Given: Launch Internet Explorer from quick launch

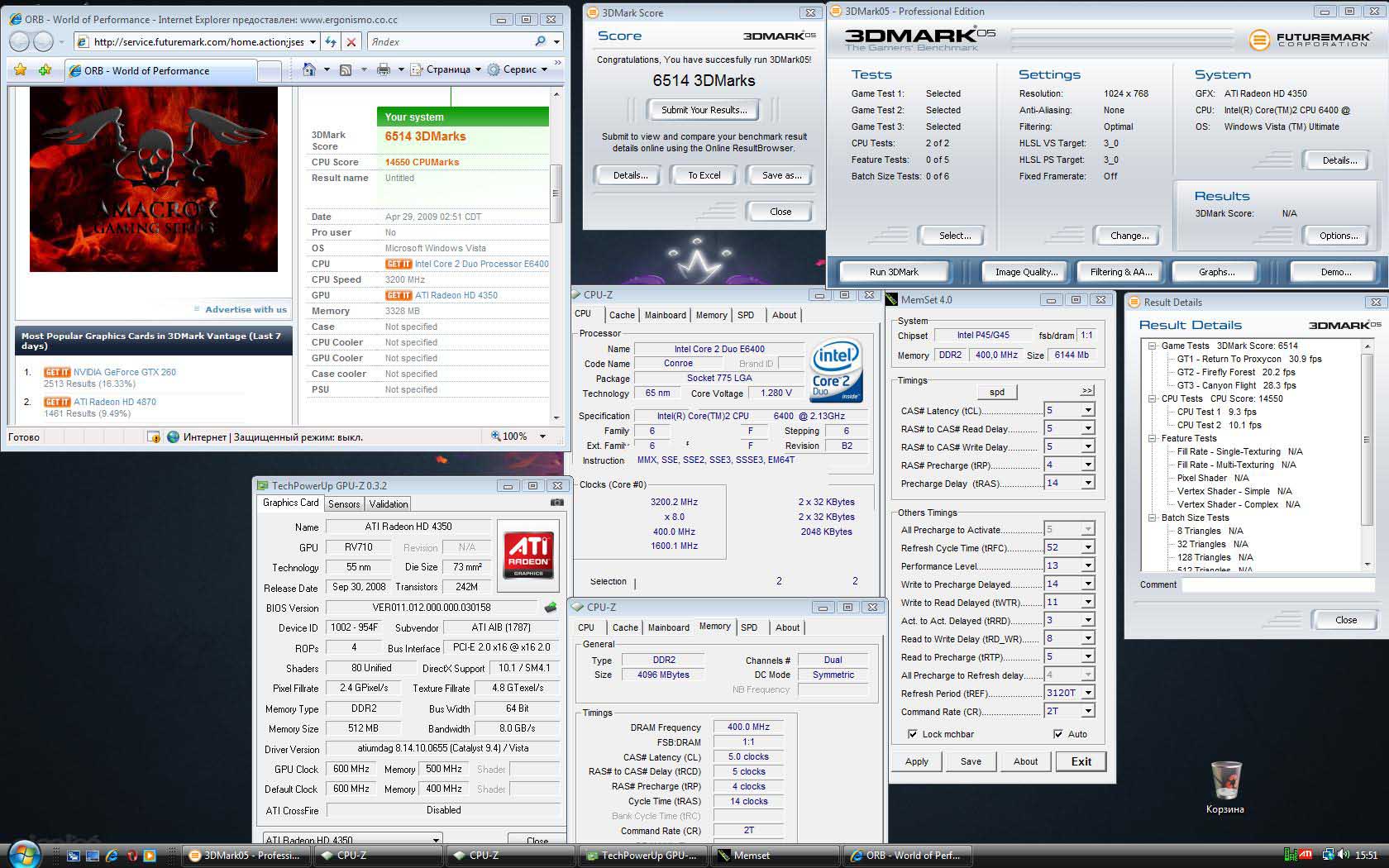Looking at the screenshot, I should pos(112,856).
